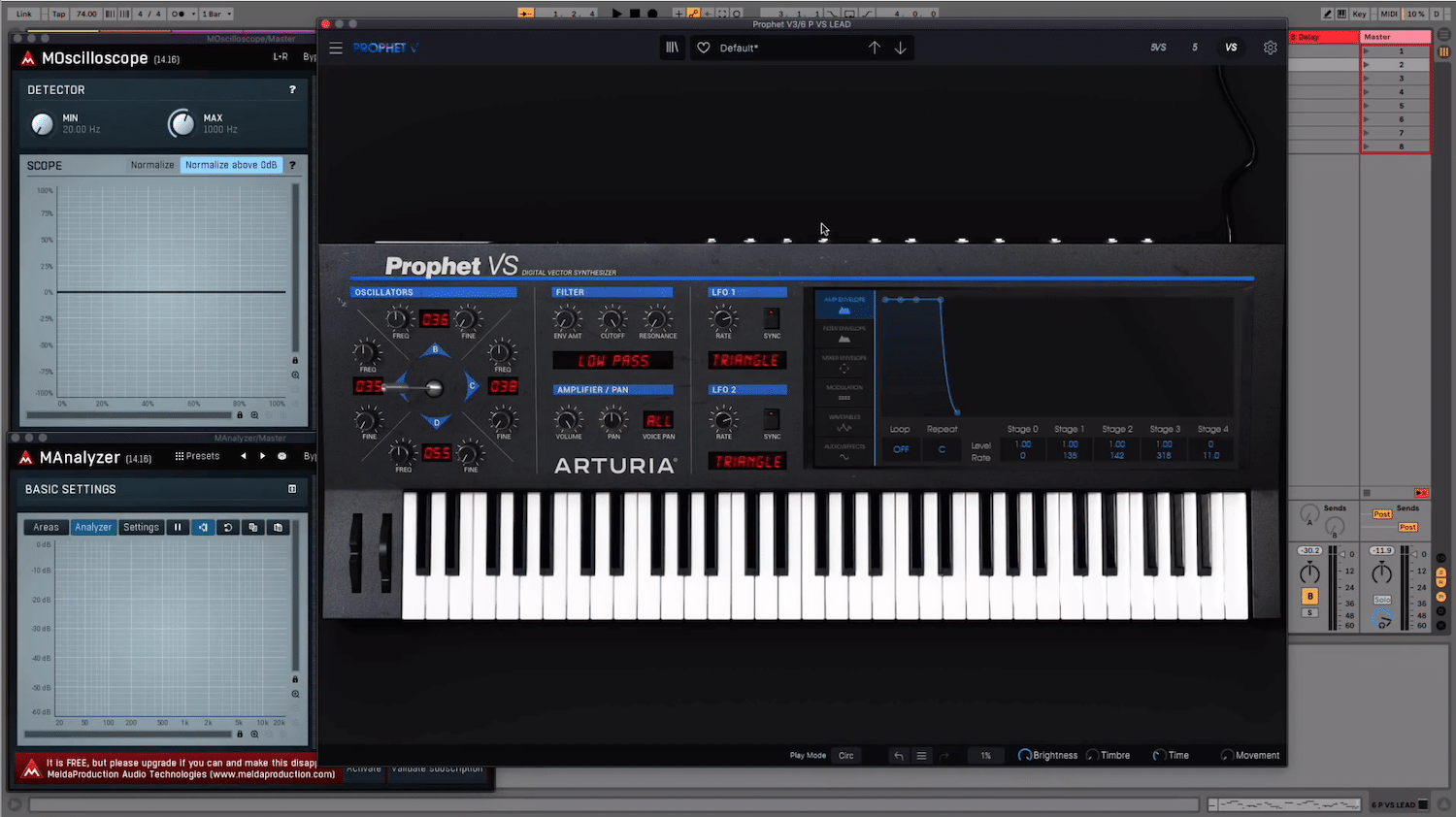Click Ableton Tap tempo button
1456x817 pixels.
58,14
